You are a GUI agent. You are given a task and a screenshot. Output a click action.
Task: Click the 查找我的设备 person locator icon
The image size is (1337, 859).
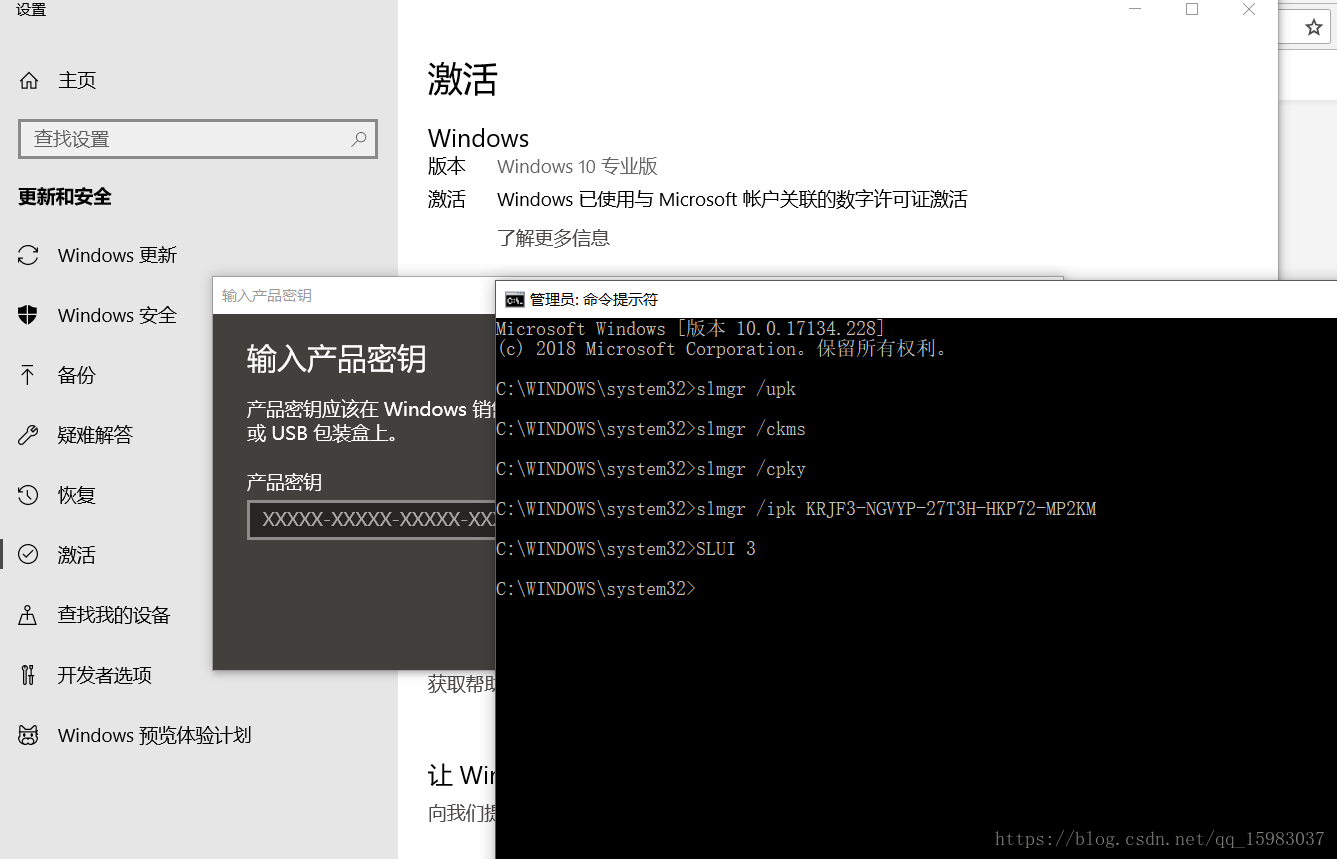[28, 615]
